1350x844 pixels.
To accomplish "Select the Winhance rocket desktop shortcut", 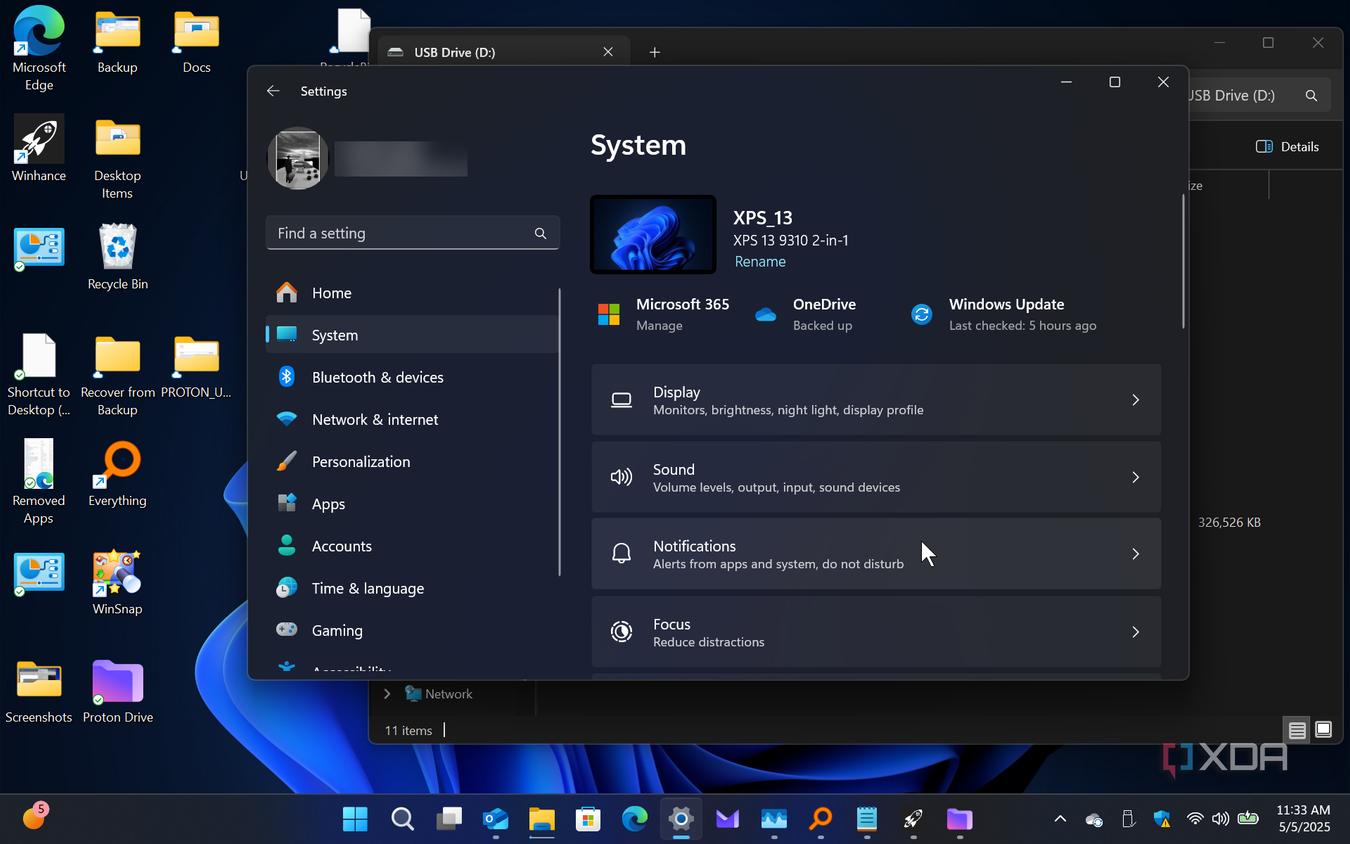I will coord(39,148).
